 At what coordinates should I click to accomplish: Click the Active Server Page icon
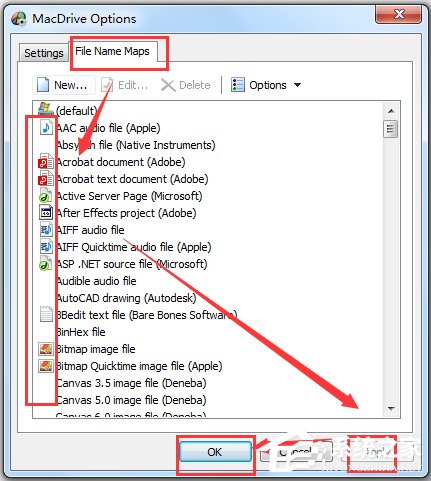pyautogui.click(x=46, y=196)
